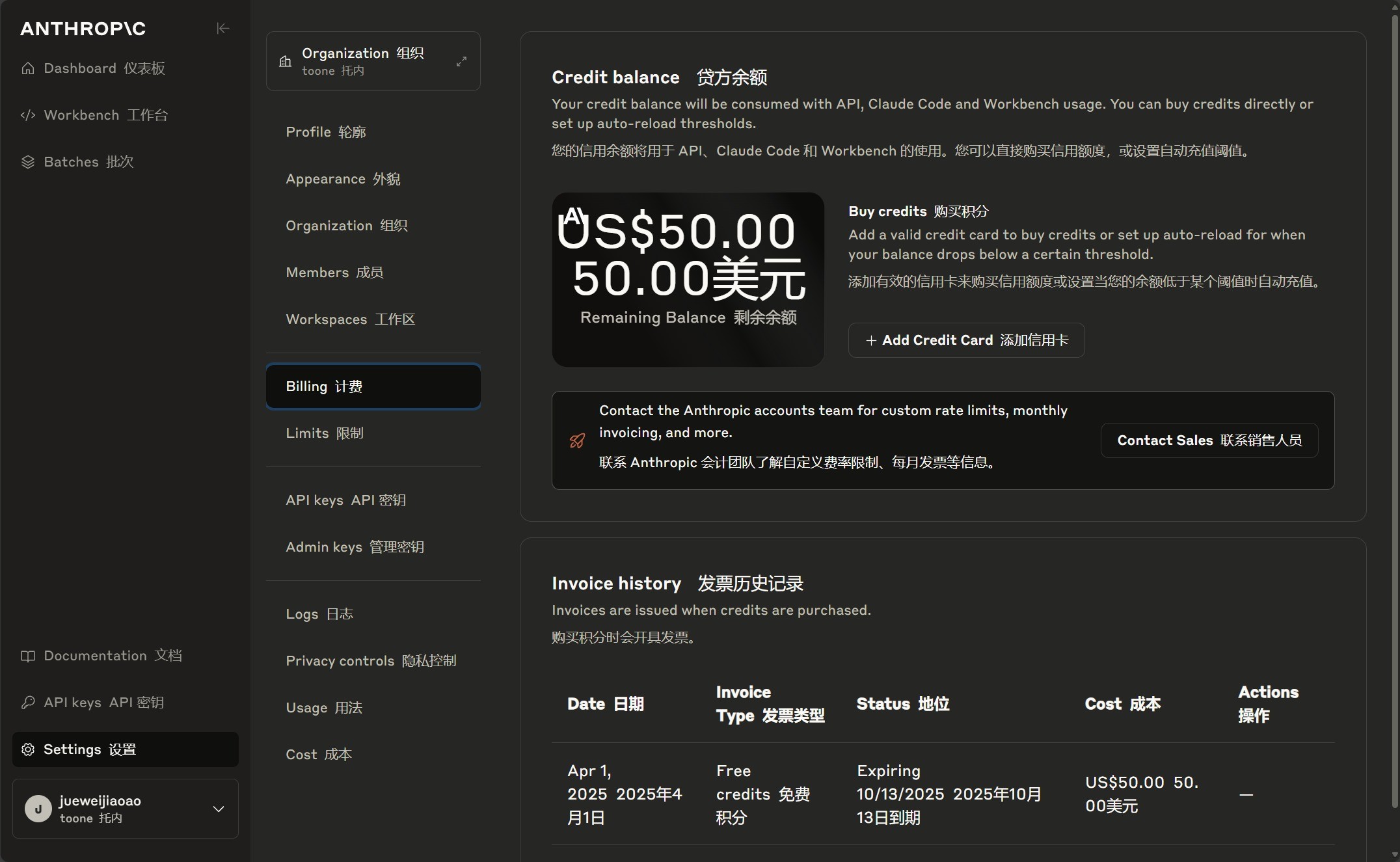The height and width of the screenshot is (862, 1400).
Task: Select the Billing menu item
Action: (x=373, y=386)
